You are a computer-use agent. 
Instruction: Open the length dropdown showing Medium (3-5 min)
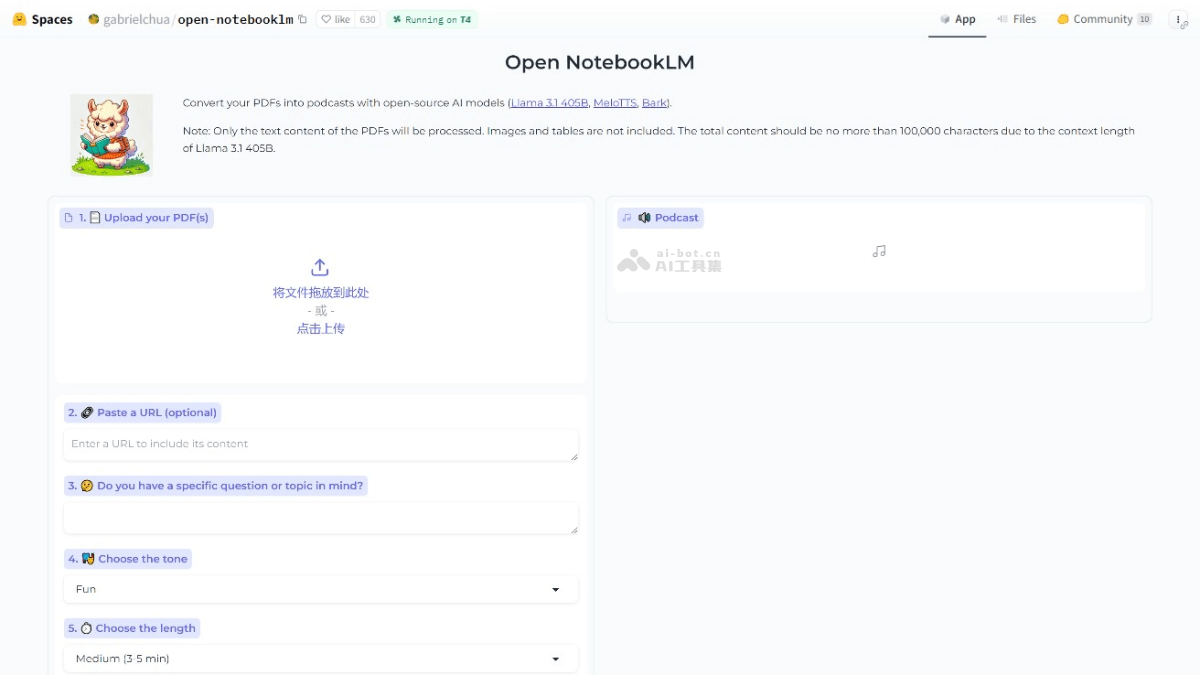tap(320, 658)
